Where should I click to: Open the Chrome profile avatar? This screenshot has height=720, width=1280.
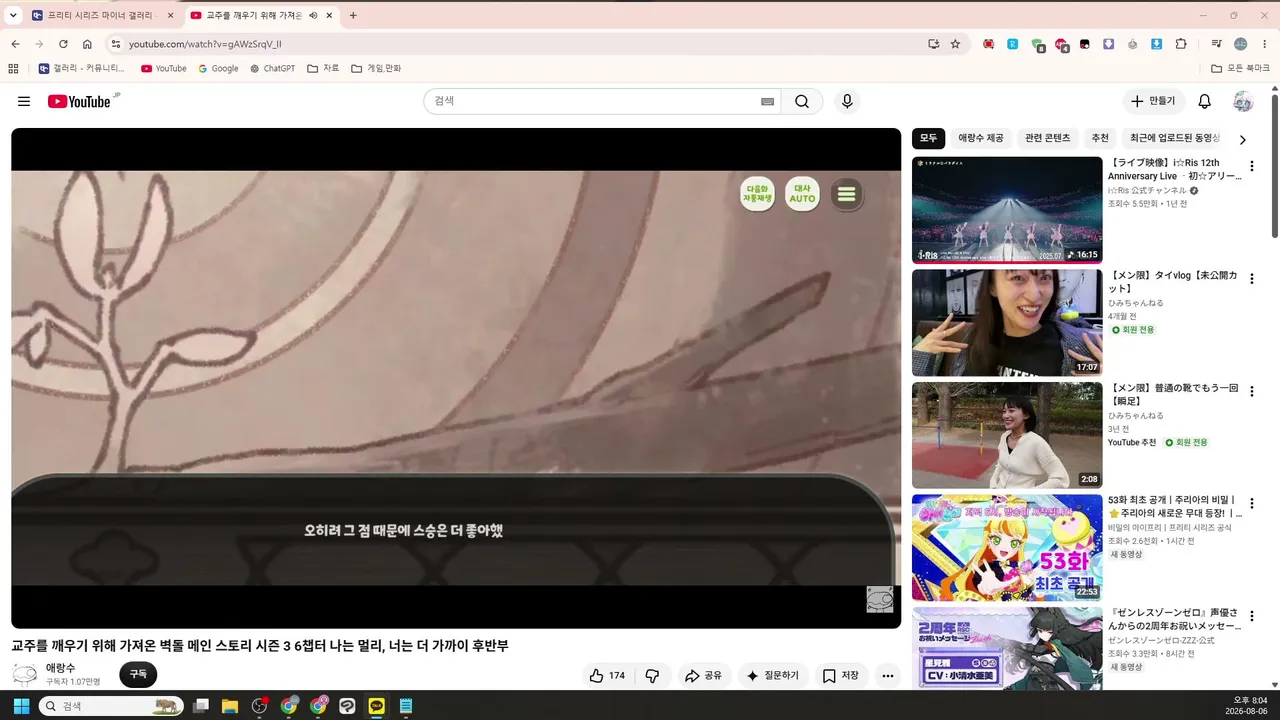[1240, 44]
